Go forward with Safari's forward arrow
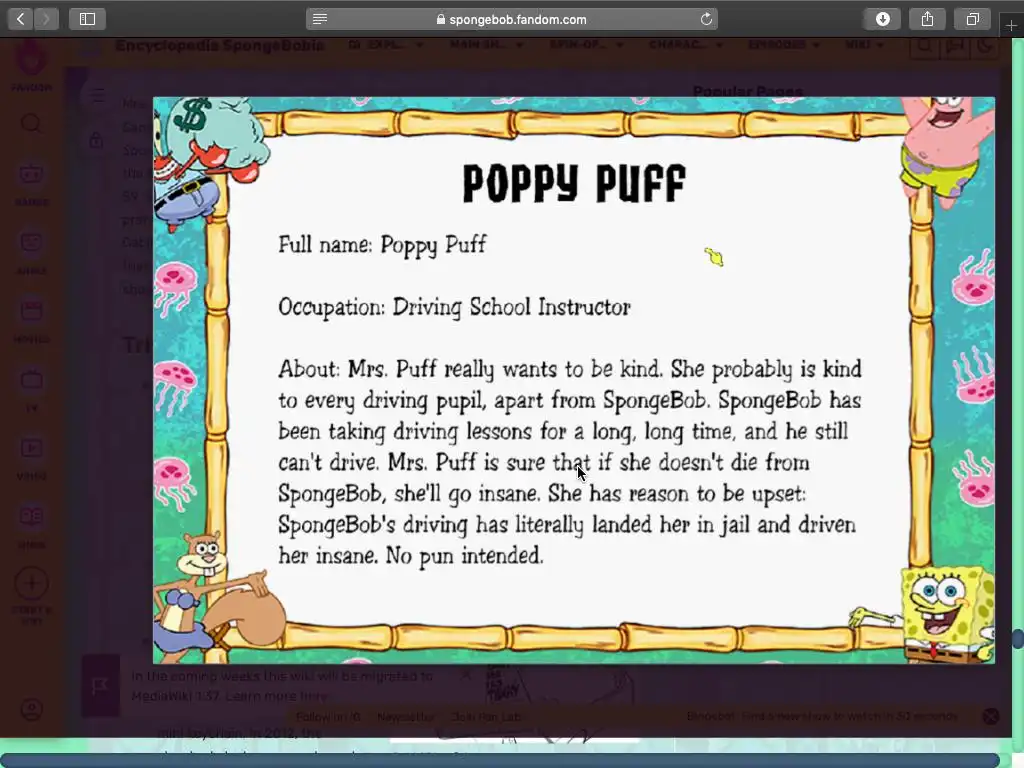The width and height of the screenshot is (1024, 768). 46,19
